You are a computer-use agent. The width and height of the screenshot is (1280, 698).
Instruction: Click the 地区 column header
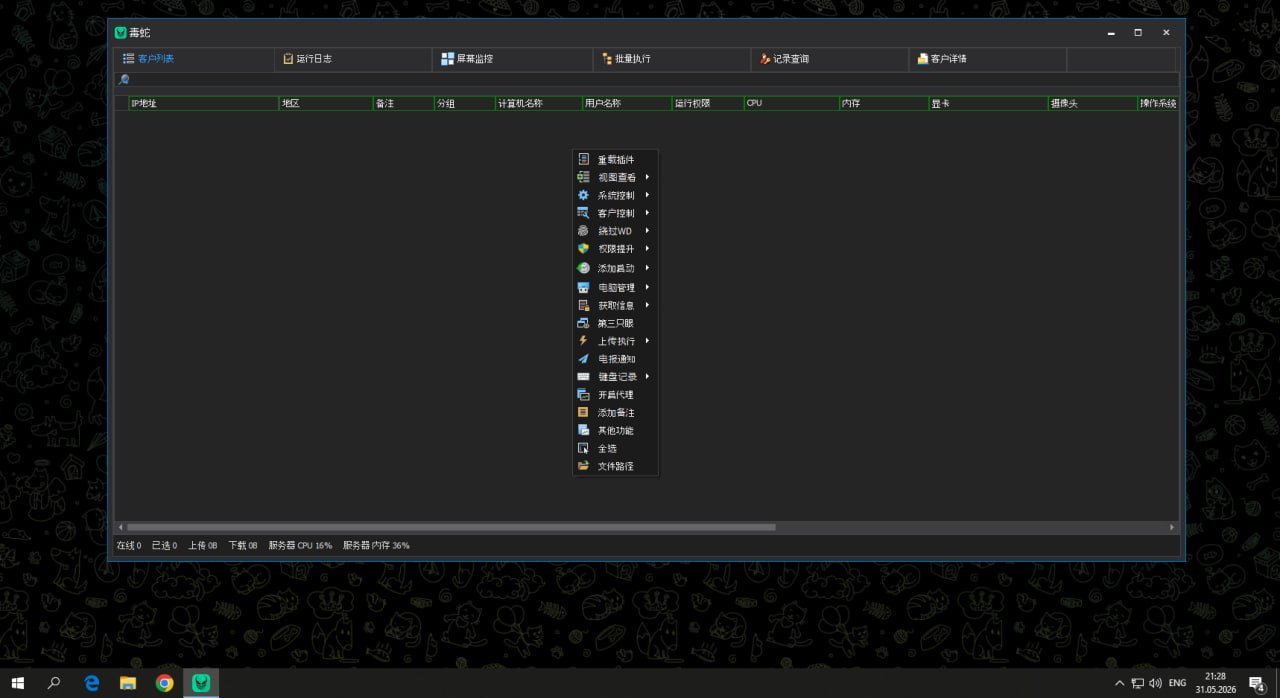[325, 103]
